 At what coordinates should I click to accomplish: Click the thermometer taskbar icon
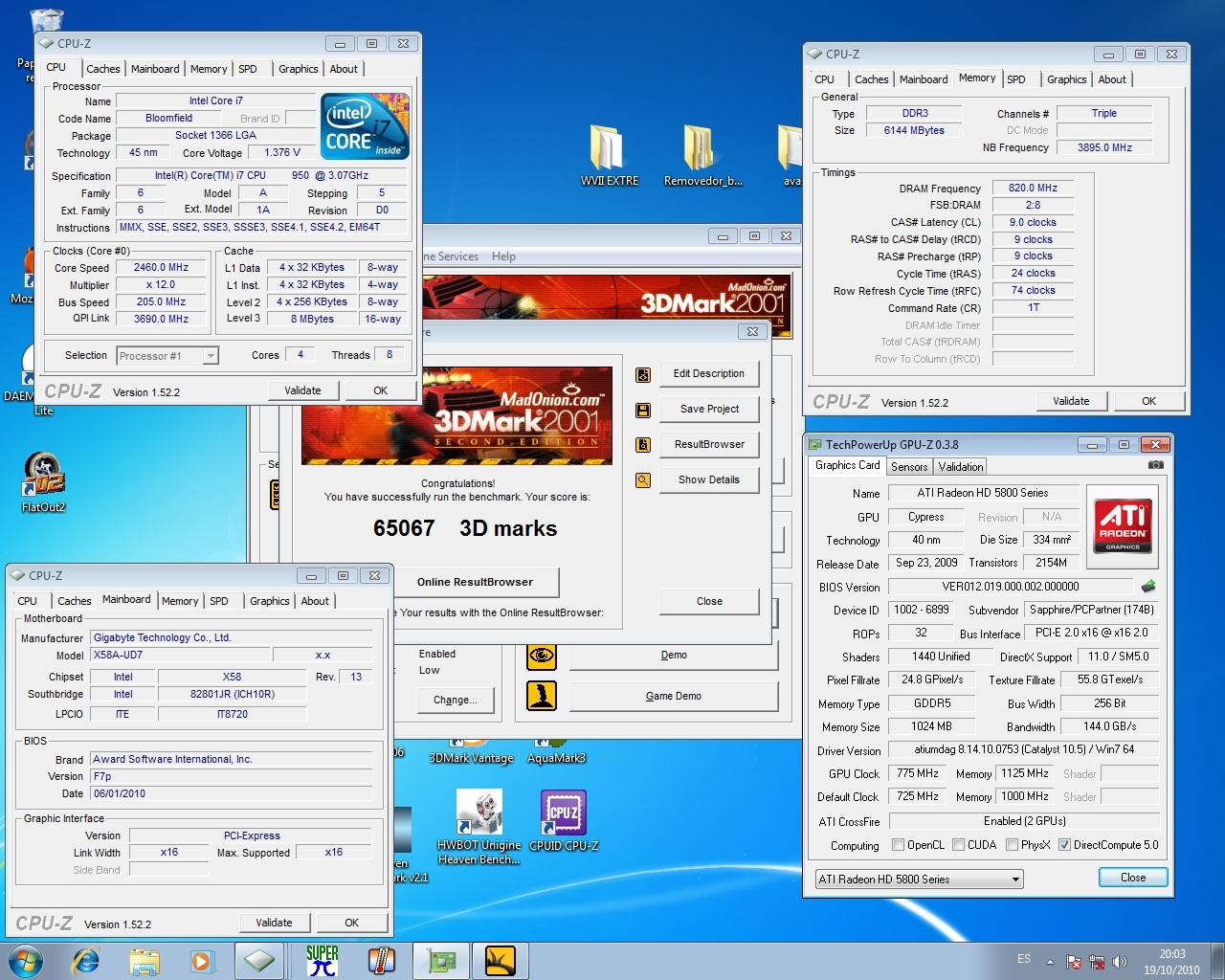(x=381, y=961)
